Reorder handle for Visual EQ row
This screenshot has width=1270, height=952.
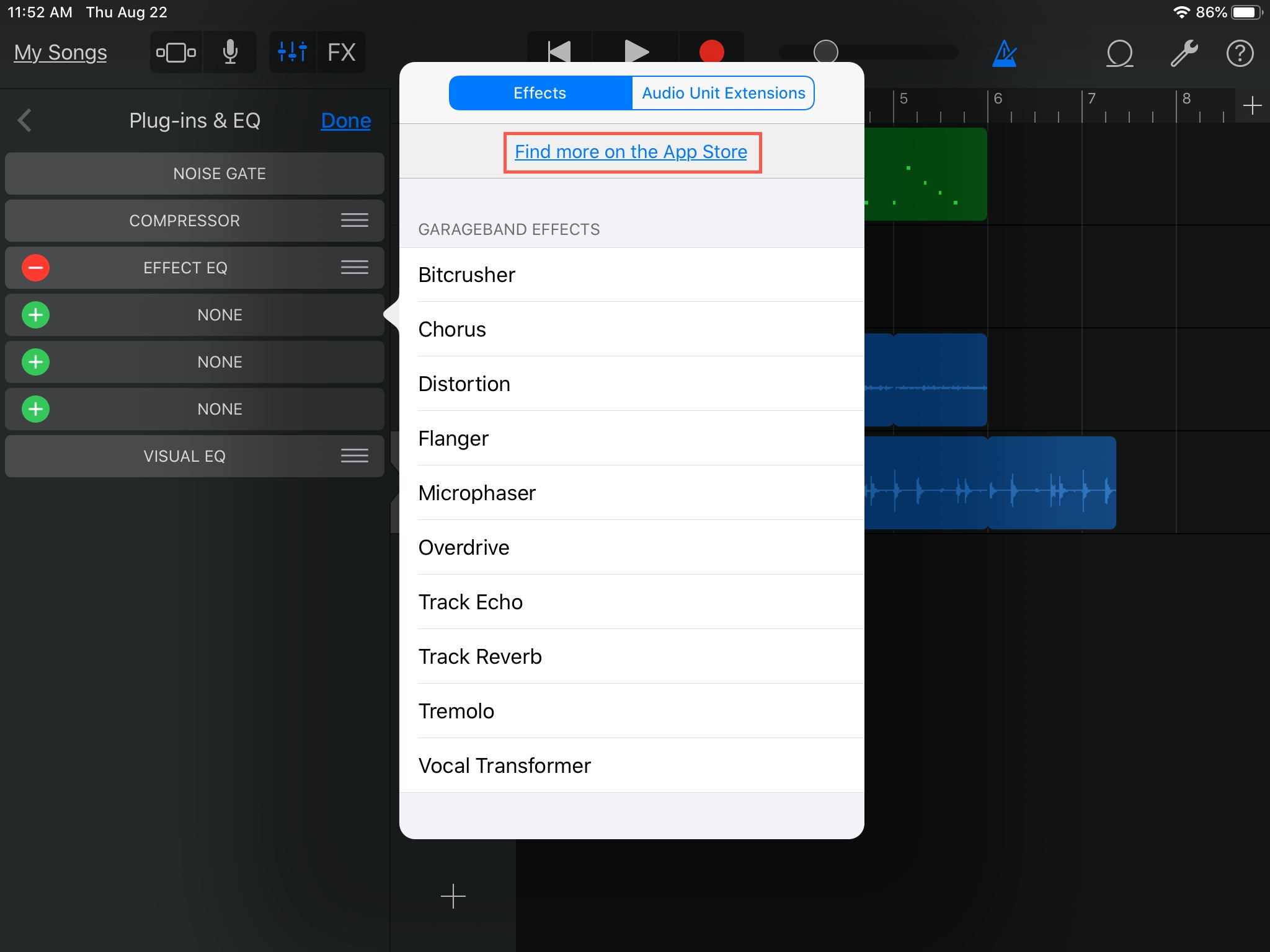pos(355,456)
